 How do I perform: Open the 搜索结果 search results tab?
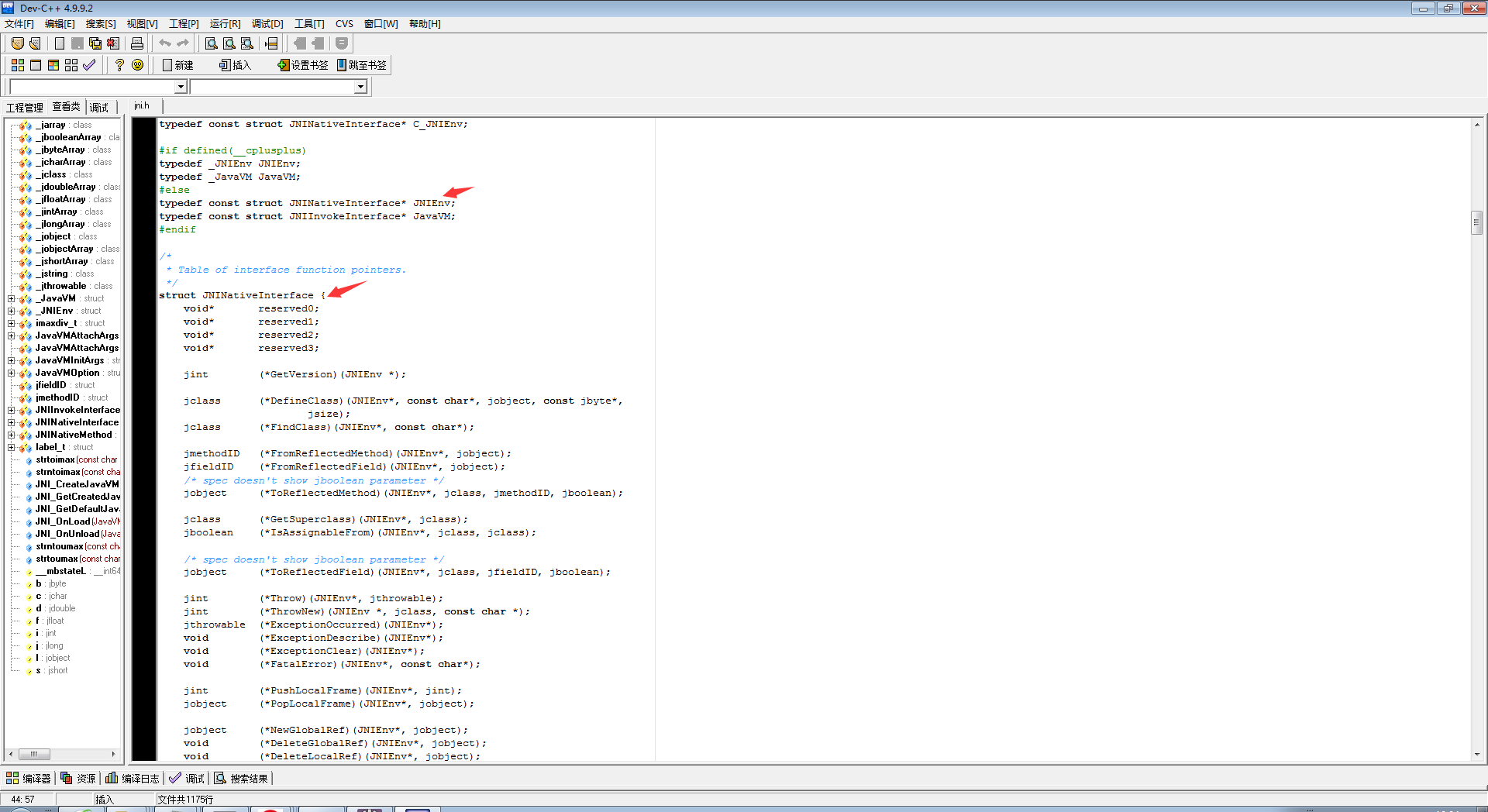pyautogui.click(x=241, y=779)
